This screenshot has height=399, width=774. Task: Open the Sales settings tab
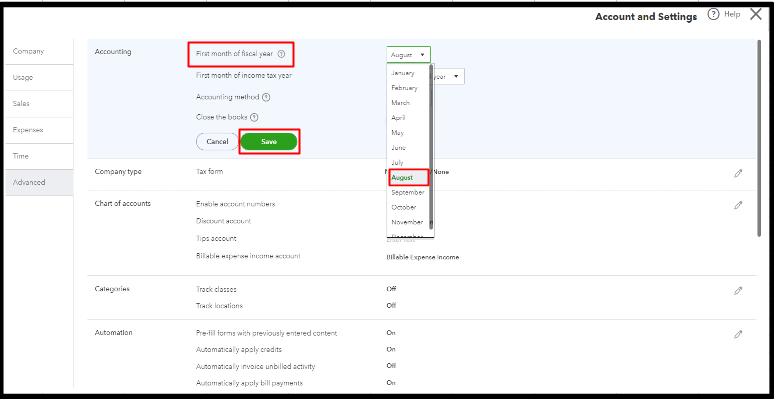click(39, 104)
